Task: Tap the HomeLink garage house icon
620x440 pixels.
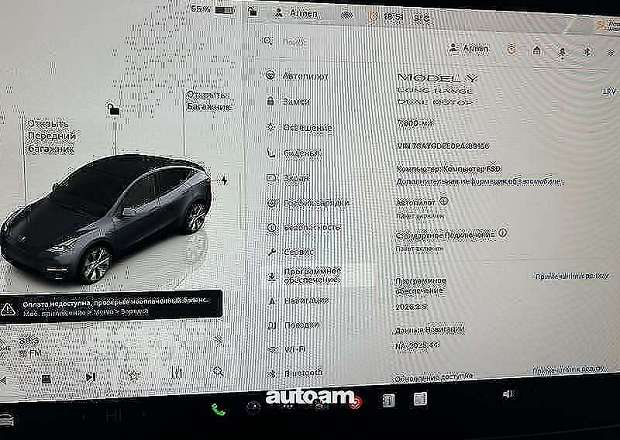Action: point(537,50)
